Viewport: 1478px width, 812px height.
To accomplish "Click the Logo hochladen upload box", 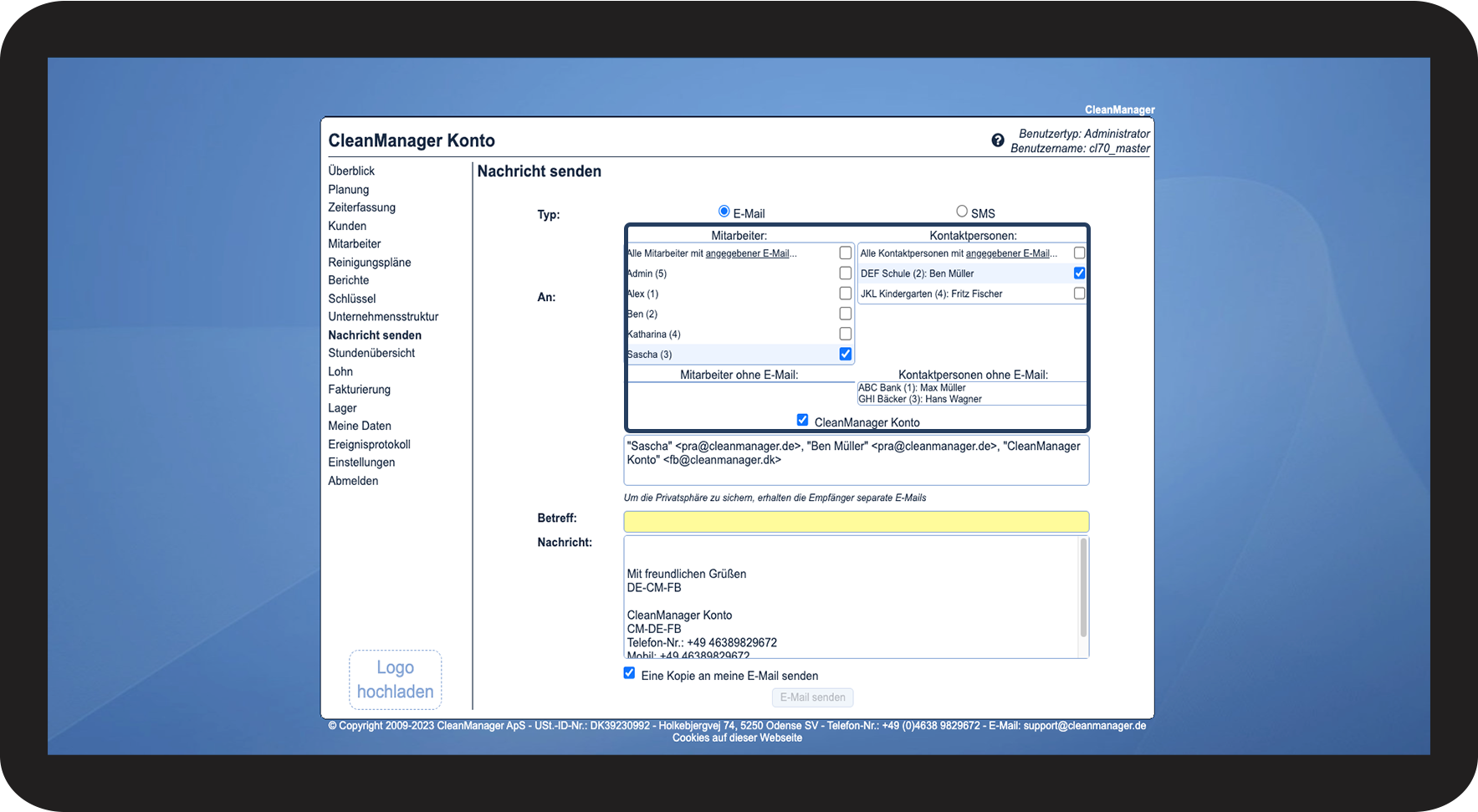I will click(x=395, y=680).
